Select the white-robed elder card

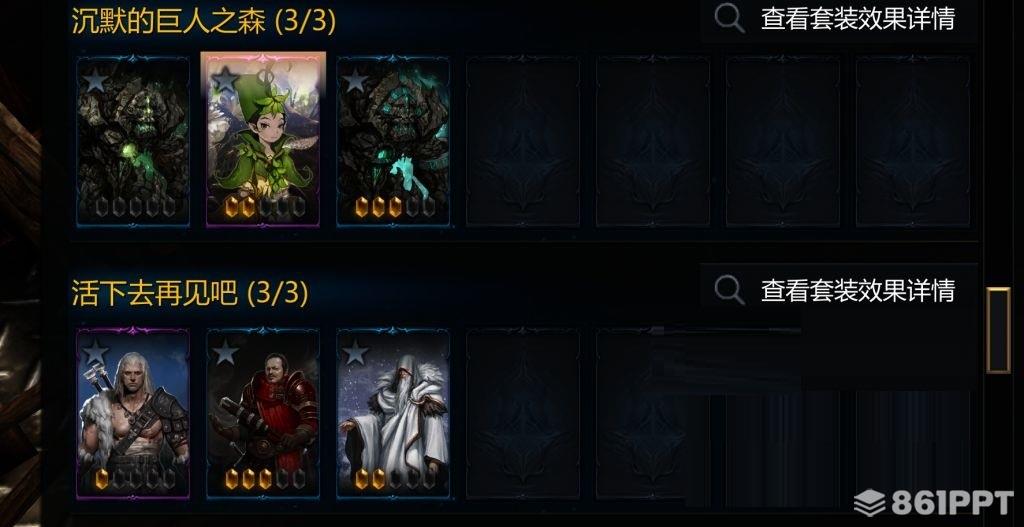coord(393,413)
